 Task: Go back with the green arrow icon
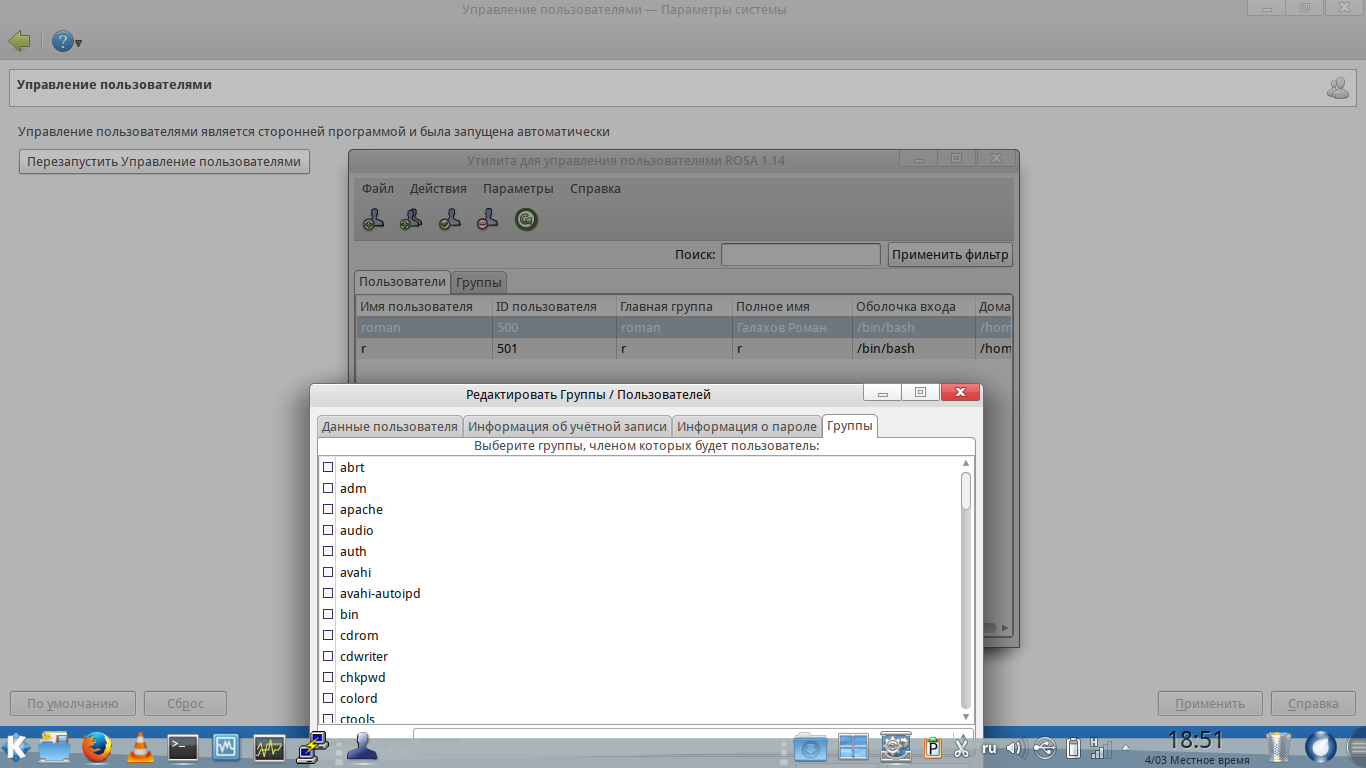19,42
